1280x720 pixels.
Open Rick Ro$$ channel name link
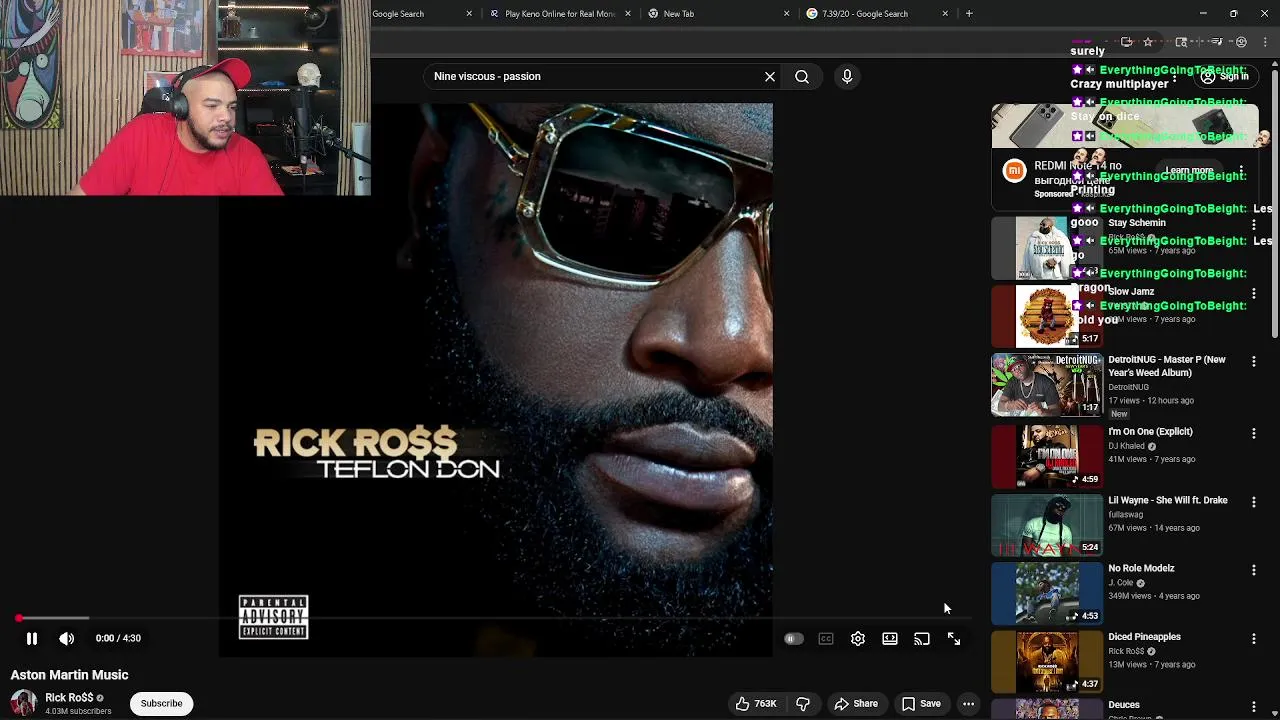tap(69, 698)
